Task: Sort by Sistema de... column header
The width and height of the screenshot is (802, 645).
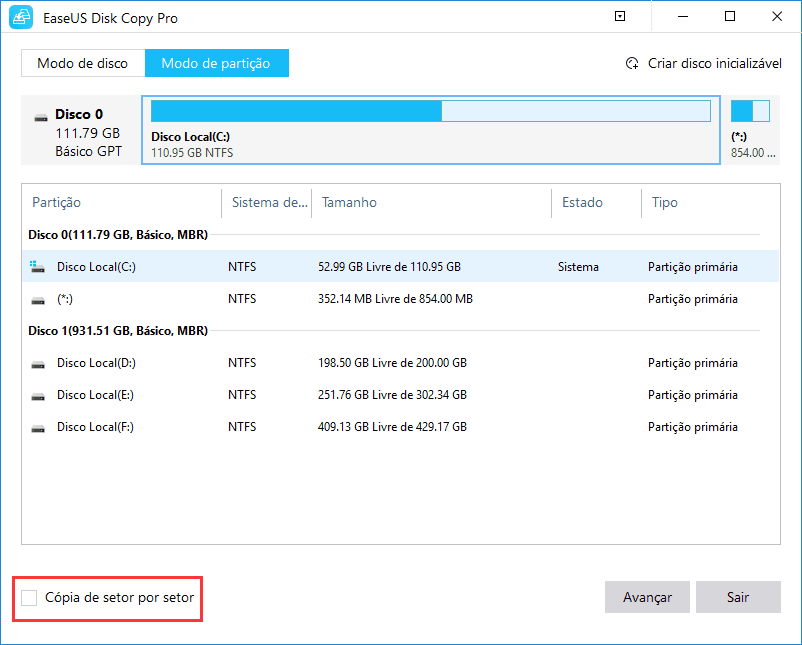Action: (270, 203)
